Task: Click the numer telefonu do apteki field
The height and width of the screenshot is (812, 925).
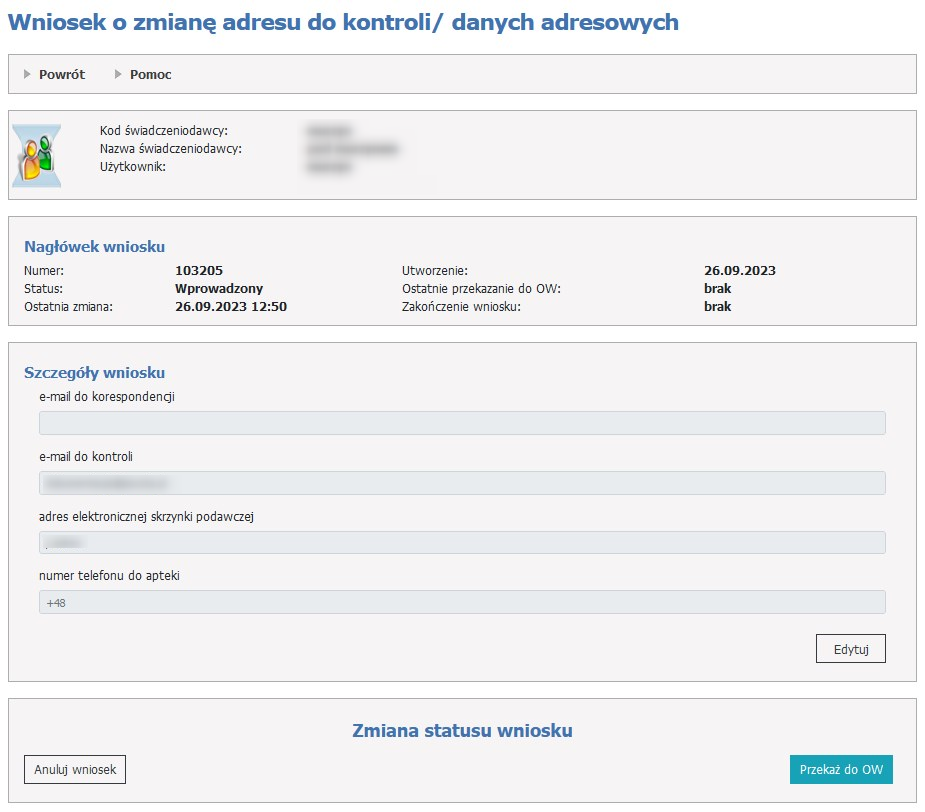Action: [462, 602]
